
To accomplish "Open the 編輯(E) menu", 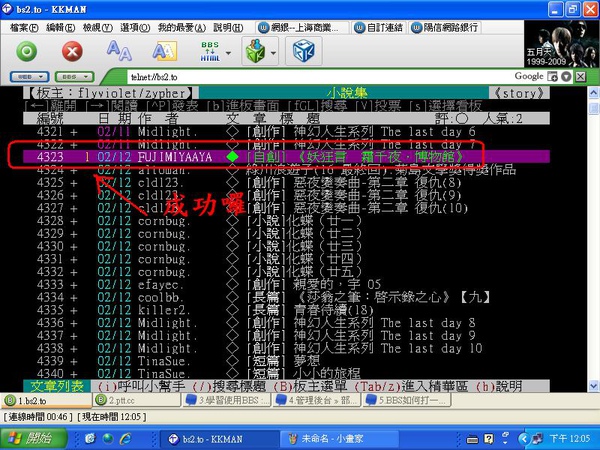I will coord(60,28).
